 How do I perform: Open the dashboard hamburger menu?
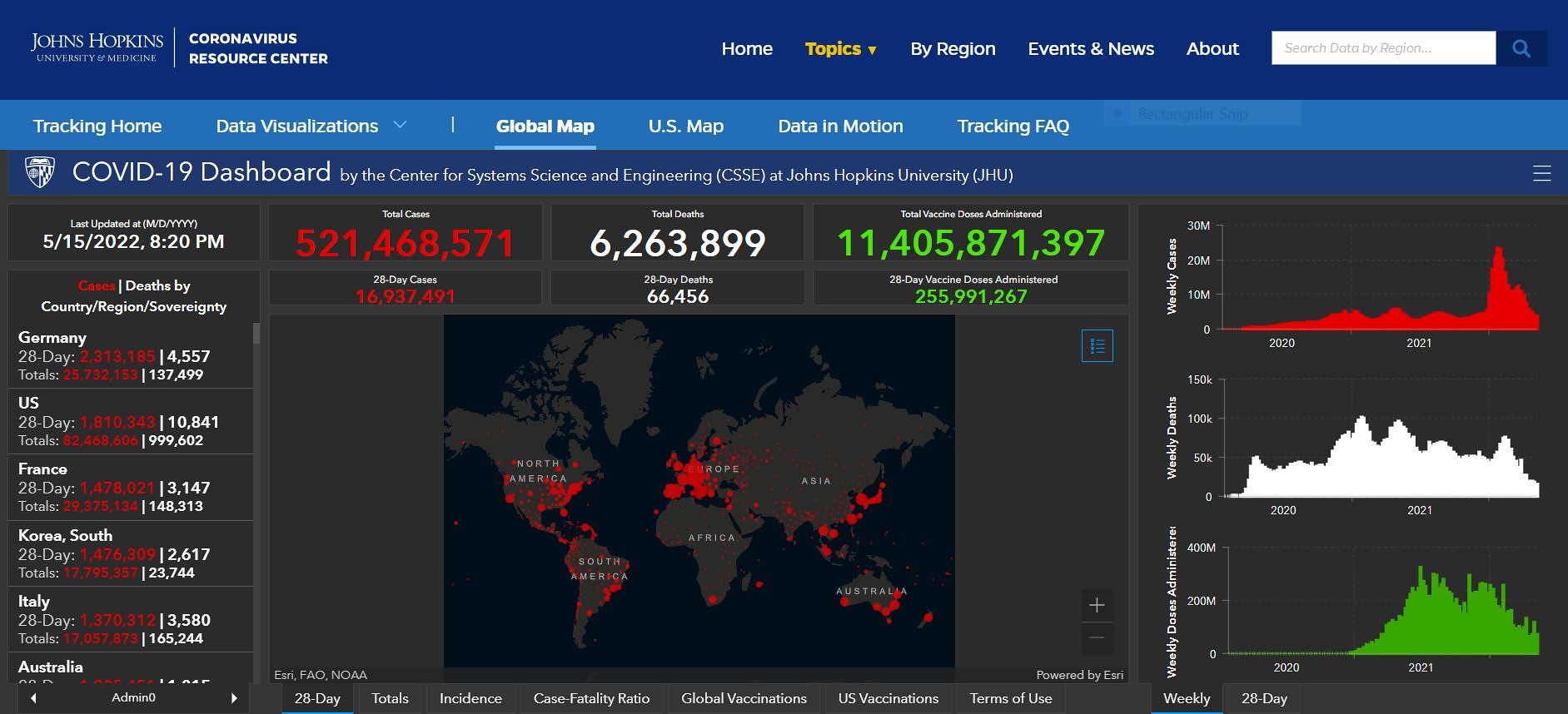[1541, 173]
